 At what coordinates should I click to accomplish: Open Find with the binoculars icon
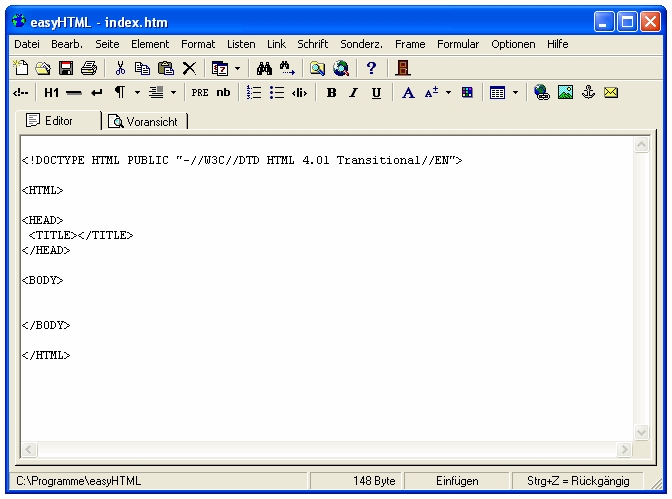[x=265, y=68]
